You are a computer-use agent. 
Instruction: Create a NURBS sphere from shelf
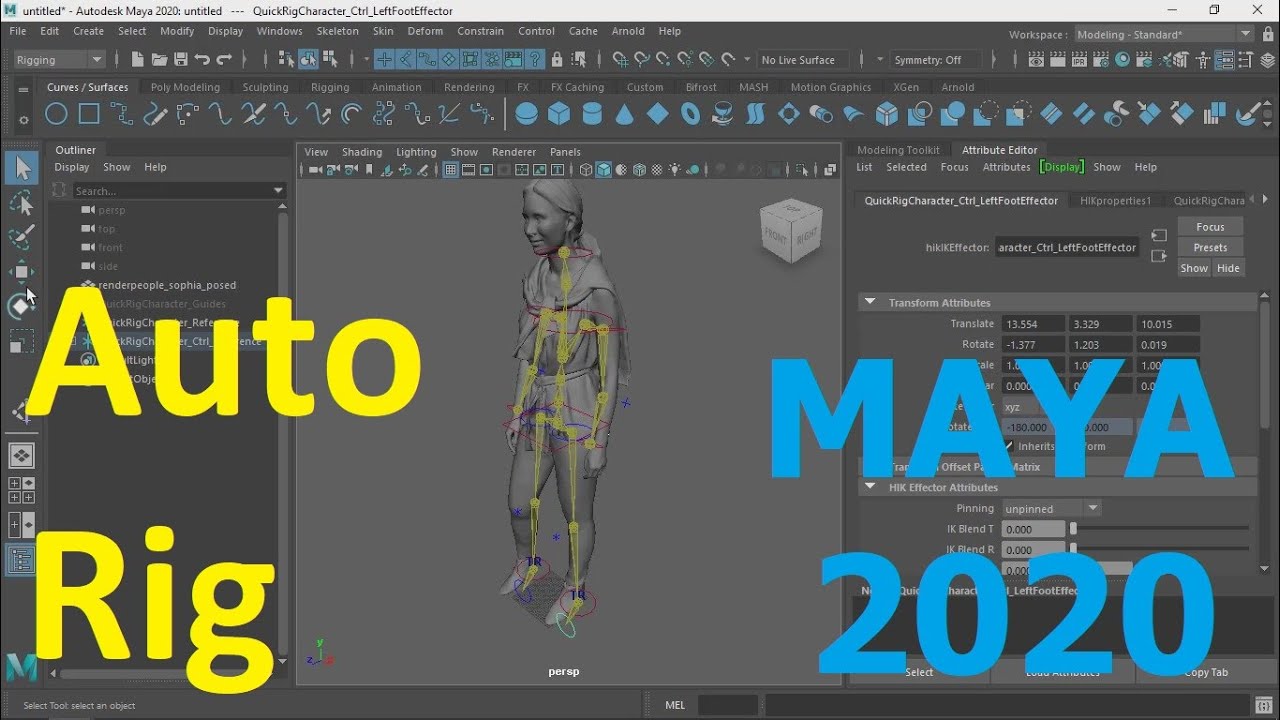(x=526, y=114)
